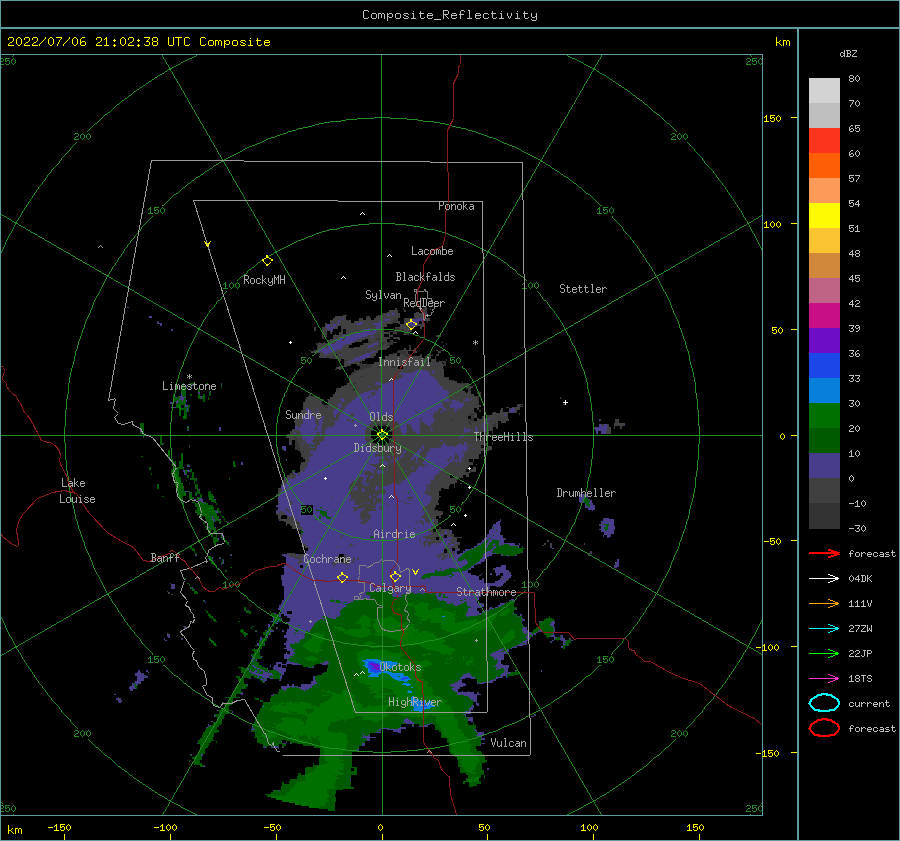Click the Blackfalds label on map
Screen dimensions: 900x841
pyautogui.click(x=425, y=277)
